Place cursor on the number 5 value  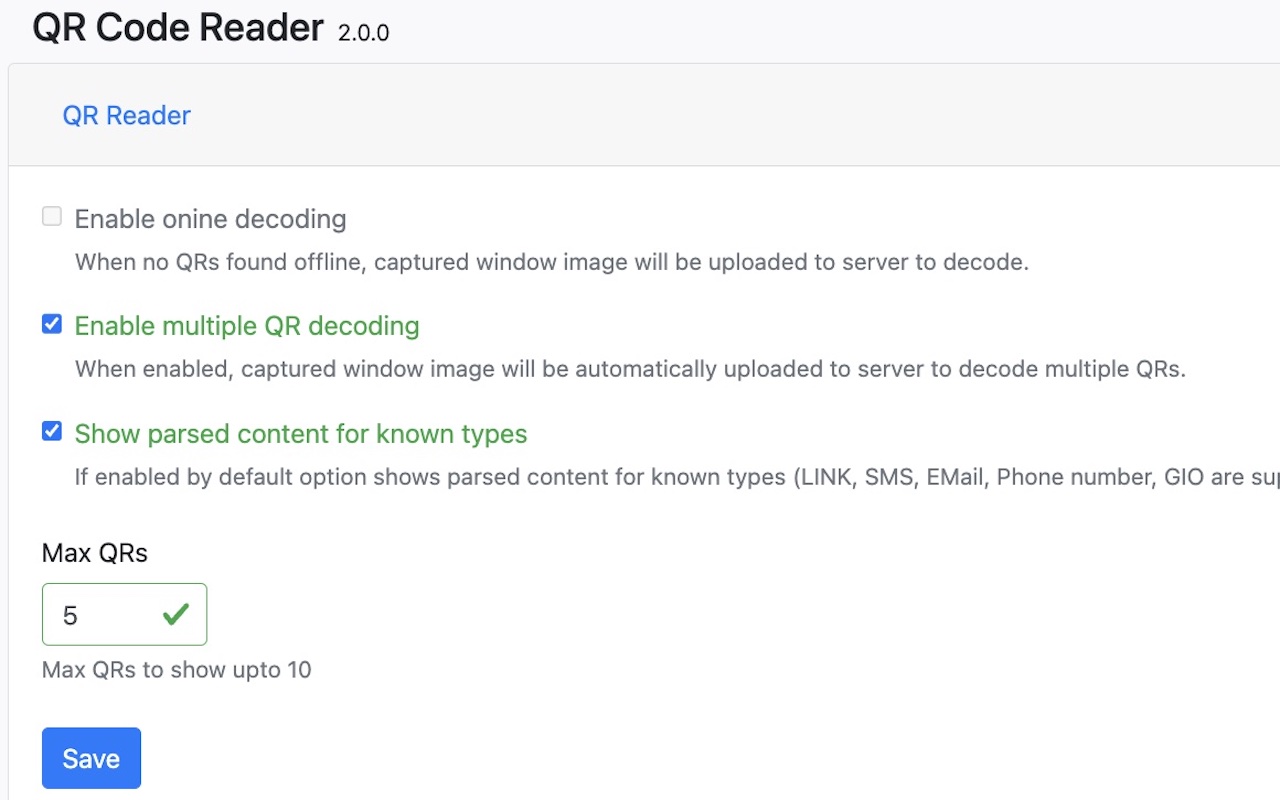pyautogui.click(x=70, y=615)
